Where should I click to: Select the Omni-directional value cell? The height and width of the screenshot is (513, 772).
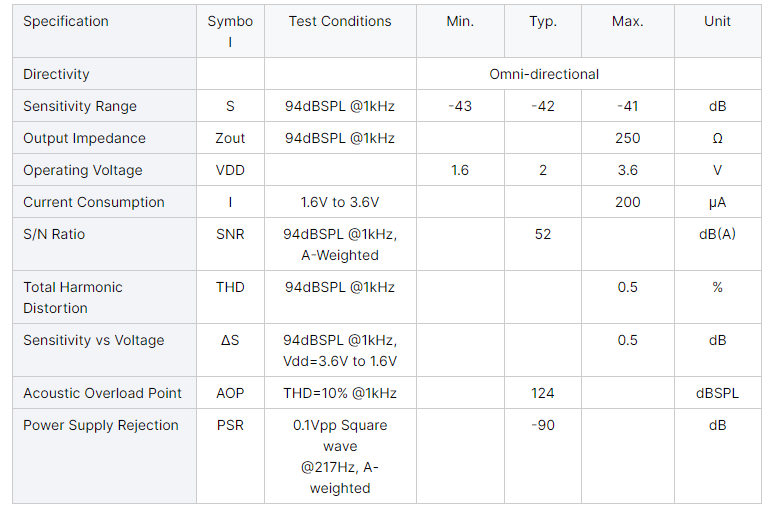(544, 74)
